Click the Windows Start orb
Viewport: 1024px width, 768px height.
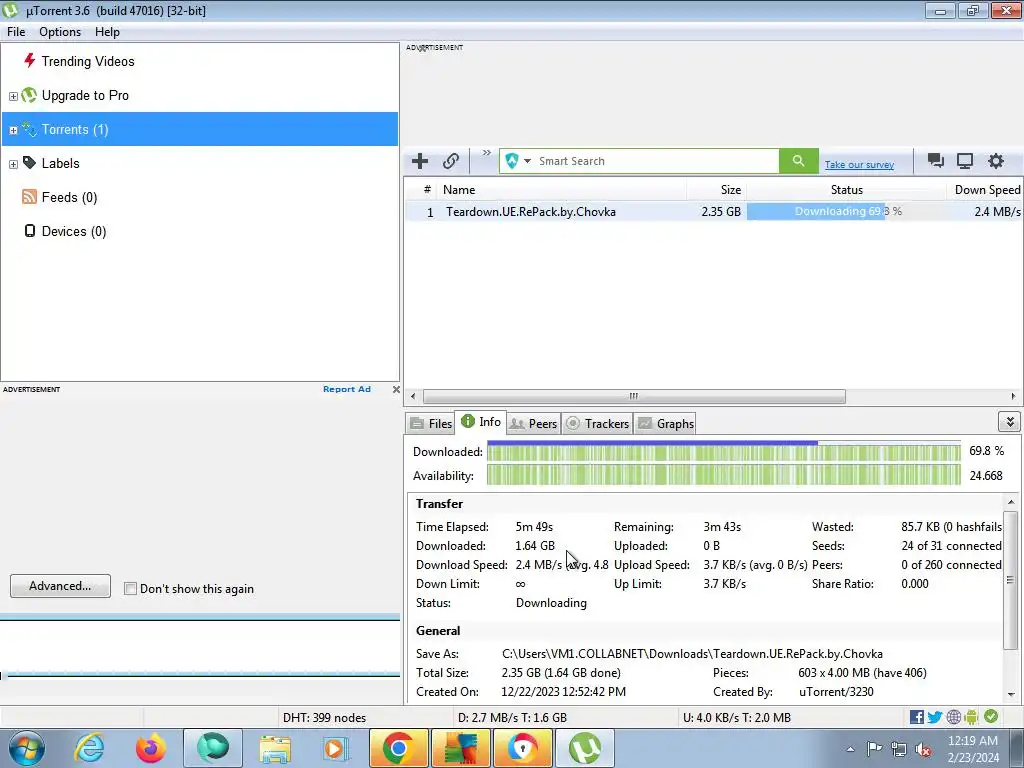pyautogui.click(x=27, y=748)
